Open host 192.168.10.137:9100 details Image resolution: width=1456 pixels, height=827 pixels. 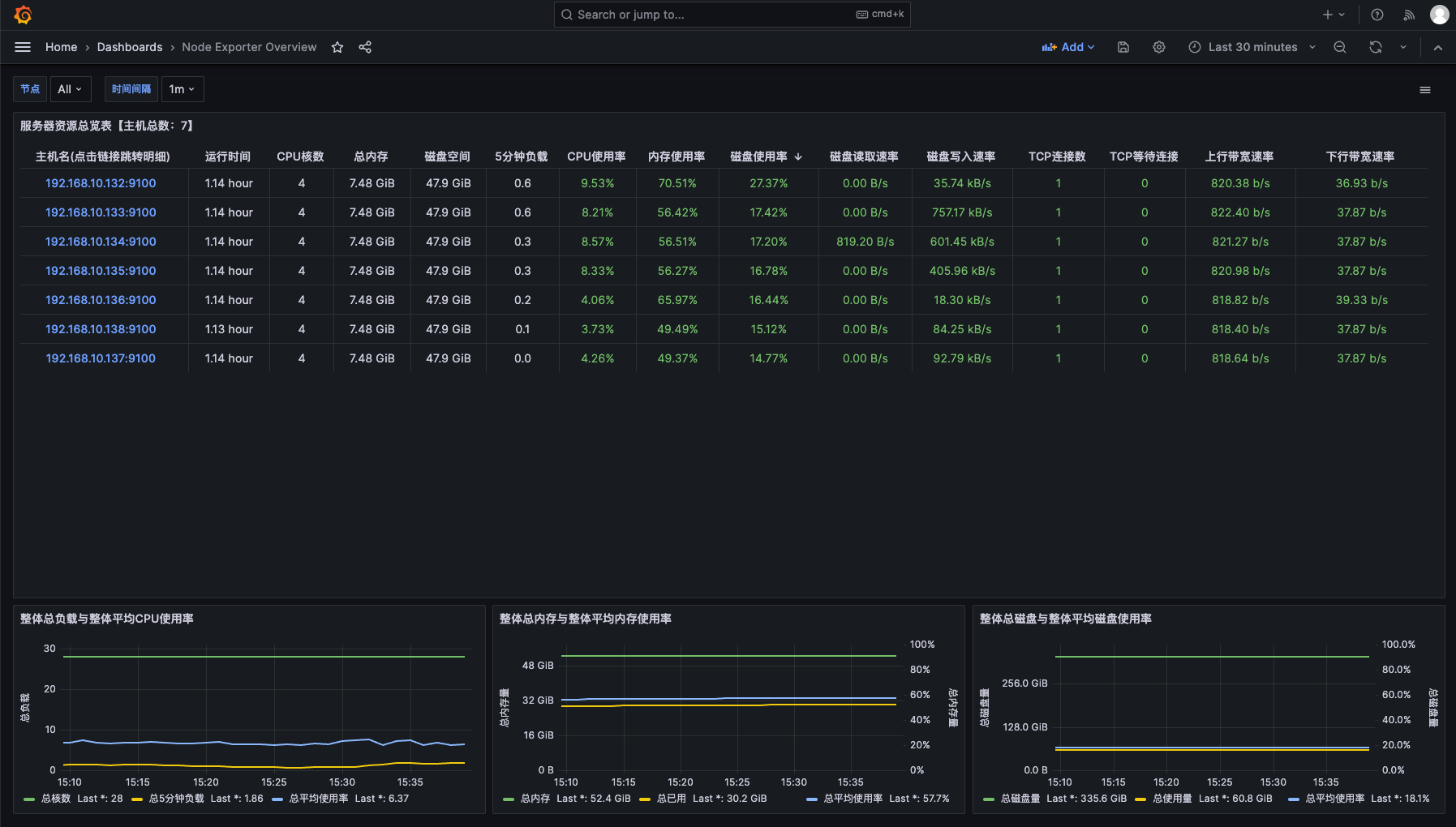101,358
